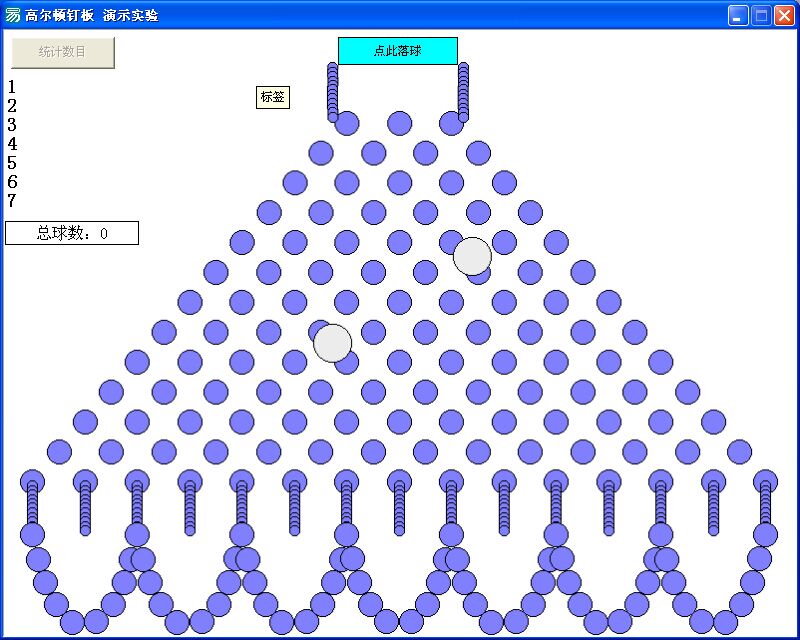Viewport: 800px width, 640px height.
Task: Click the upper white falling ball
Action: pos(472,256)
